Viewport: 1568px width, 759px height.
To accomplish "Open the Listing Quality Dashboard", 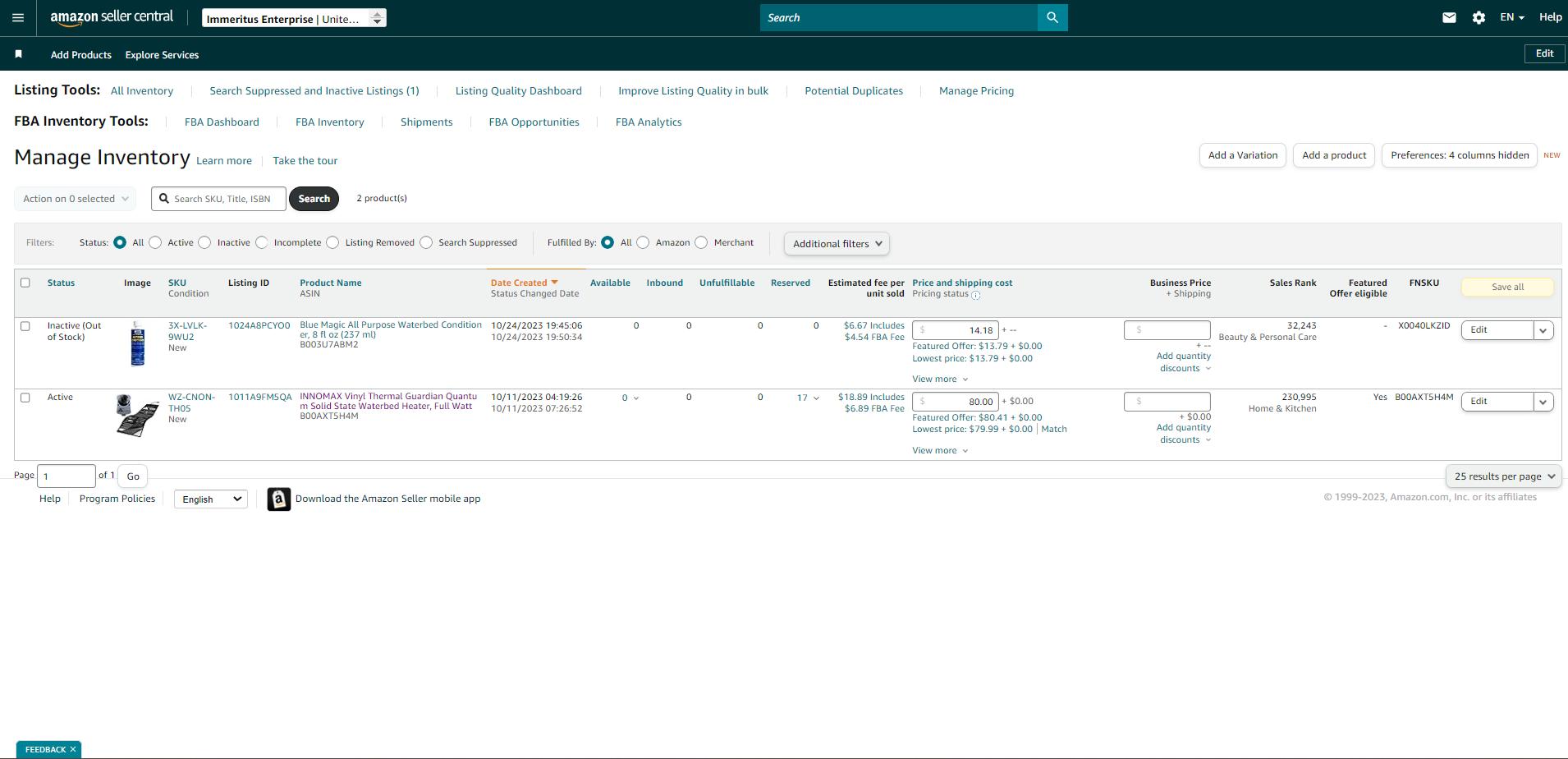I will click(x=519, y=91).
